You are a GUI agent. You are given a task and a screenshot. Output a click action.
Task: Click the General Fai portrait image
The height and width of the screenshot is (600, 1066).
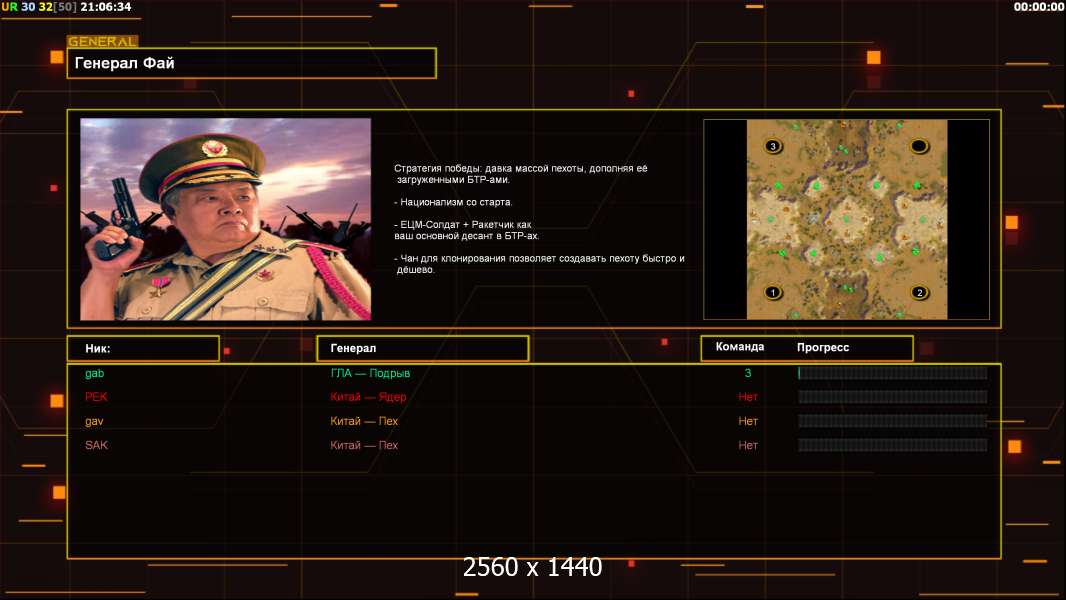[225, 219]
